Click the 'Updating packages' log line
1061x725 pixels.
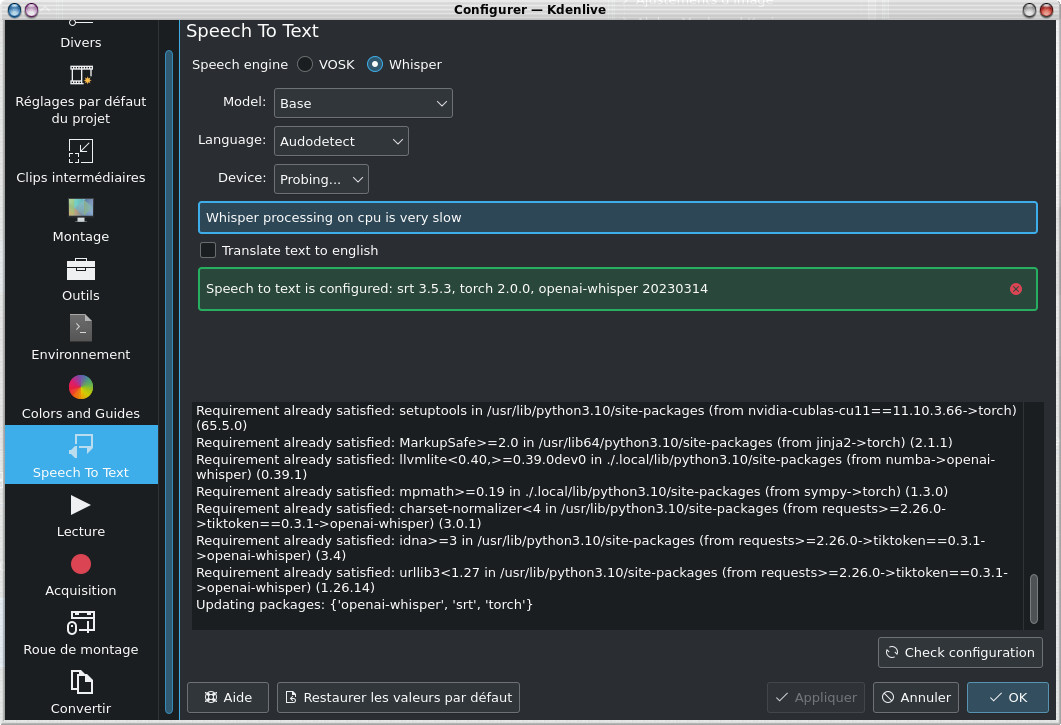[364, 605]
